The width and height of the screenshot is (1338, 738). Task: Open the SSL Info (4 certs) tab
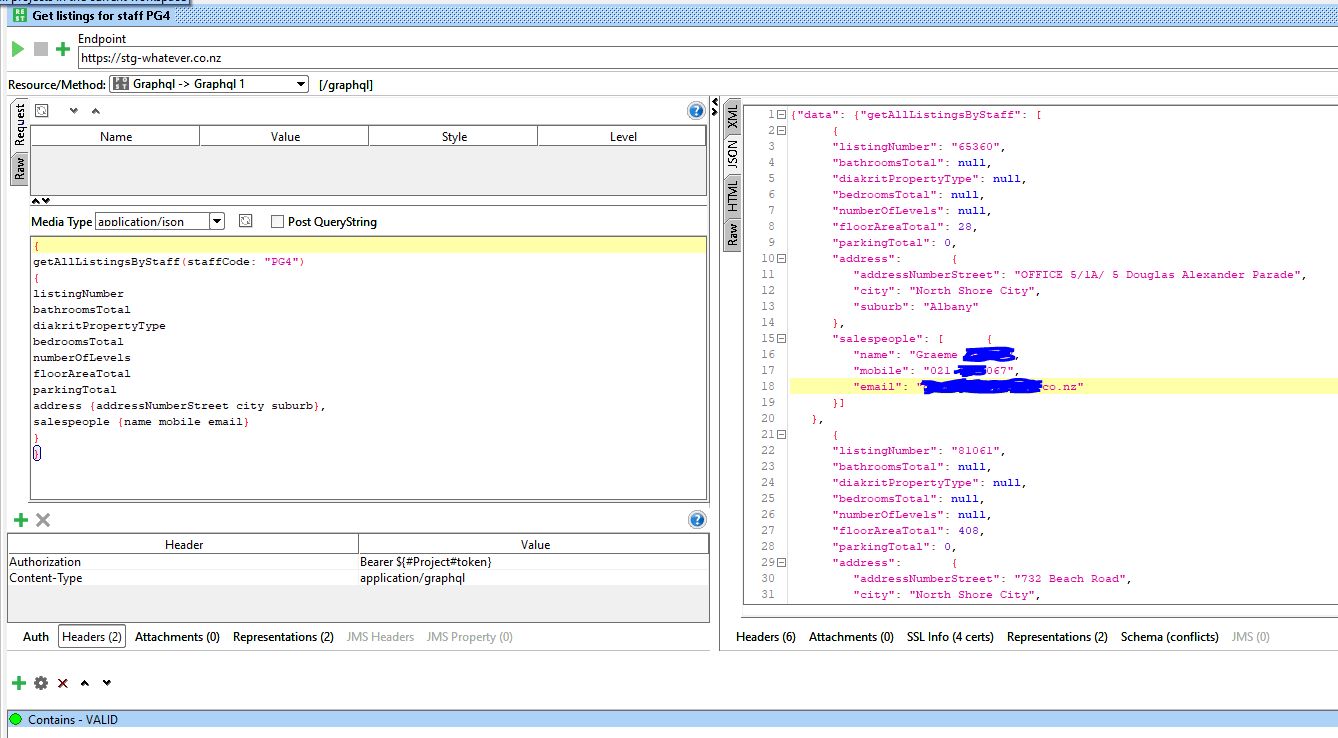point(950,637)
